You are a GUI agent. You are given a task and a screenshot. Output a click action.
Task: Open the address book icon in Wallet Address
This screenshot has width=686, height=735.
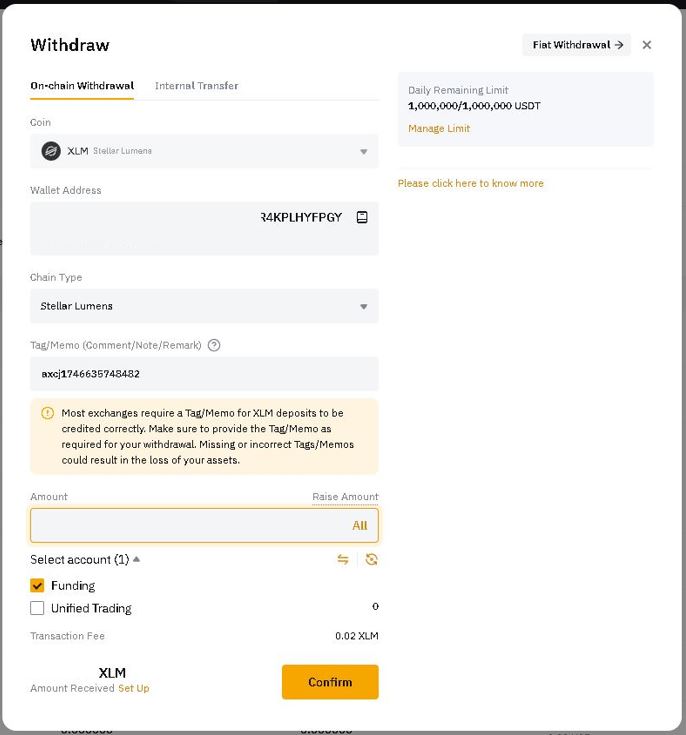click(362, 217)
